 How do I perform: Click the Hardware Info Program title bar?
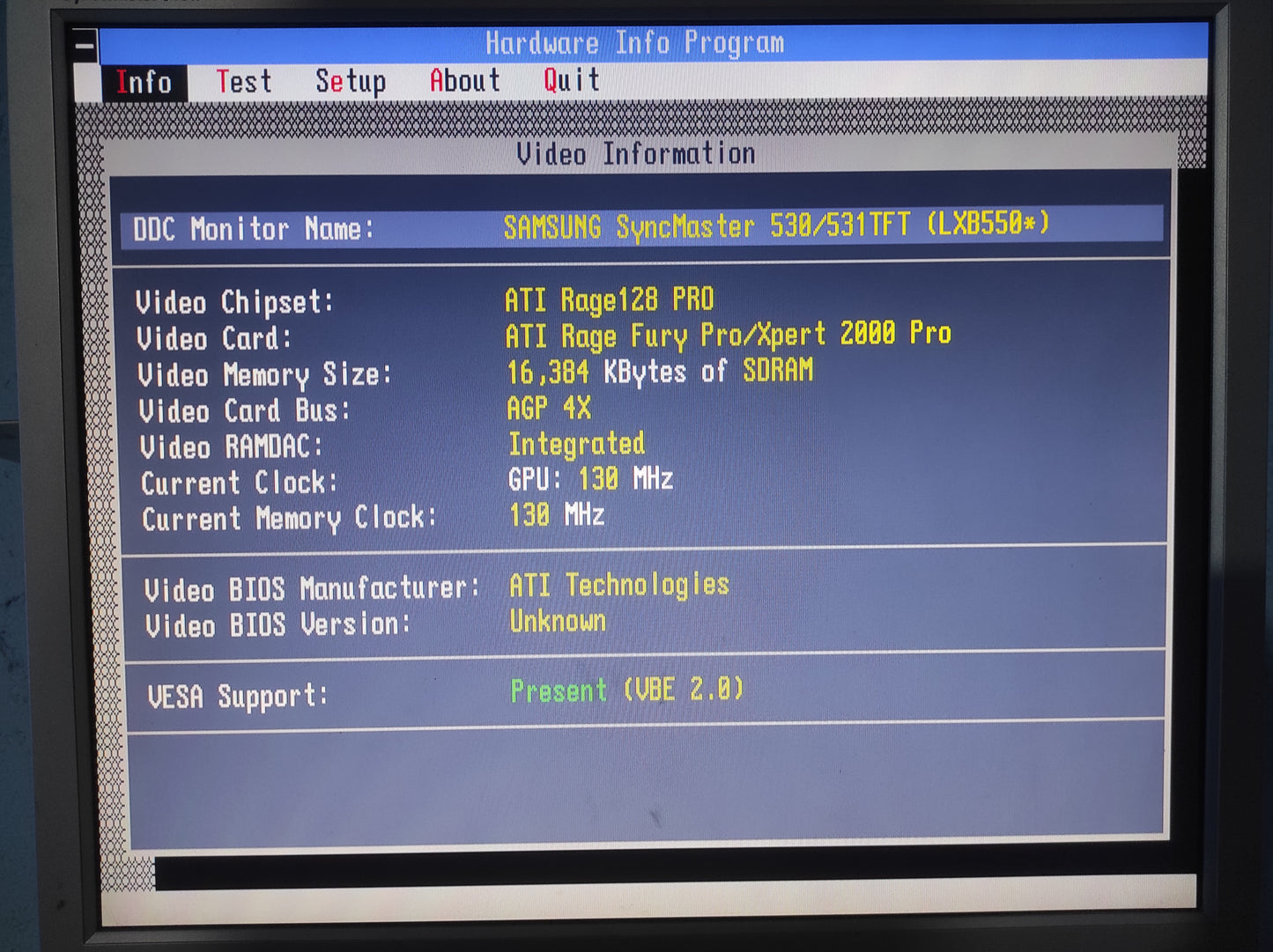pos(634,43)
